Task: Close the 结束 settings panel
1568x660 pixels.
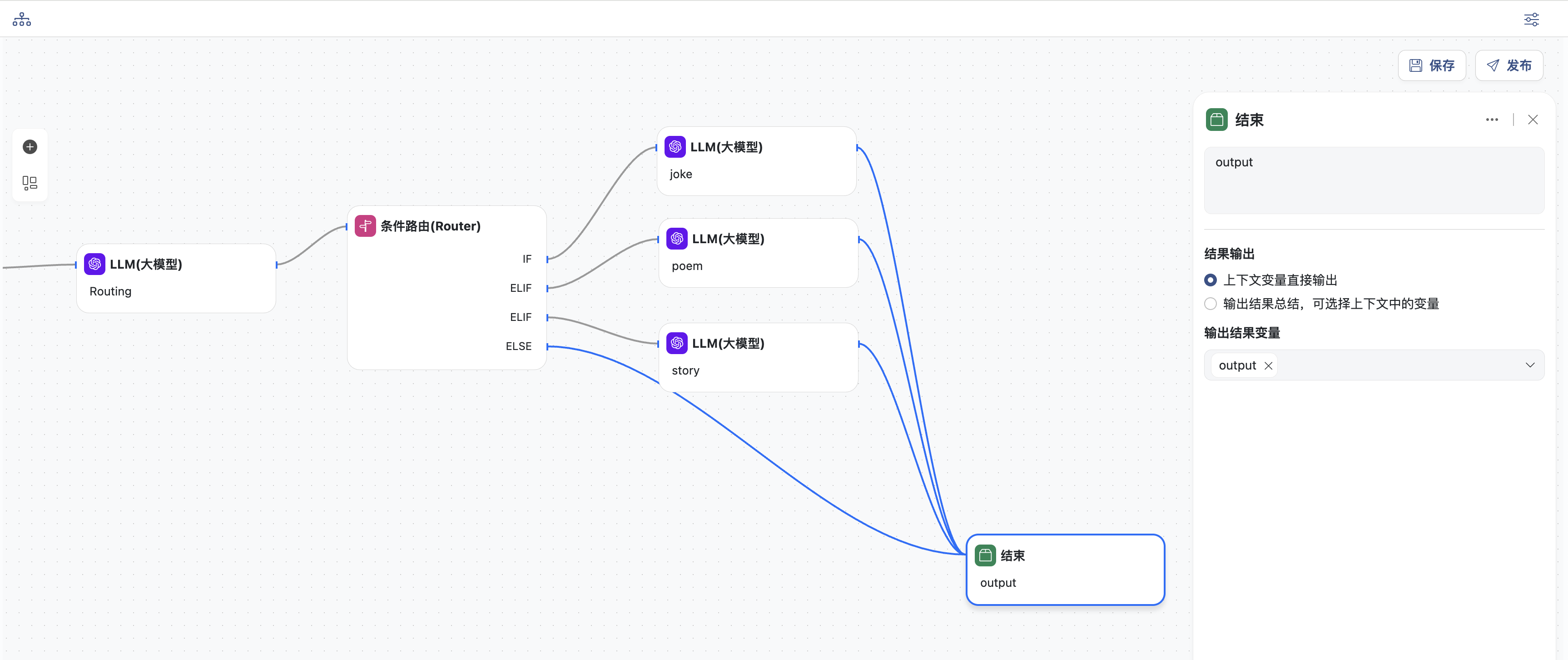Action: [1533, 120]
